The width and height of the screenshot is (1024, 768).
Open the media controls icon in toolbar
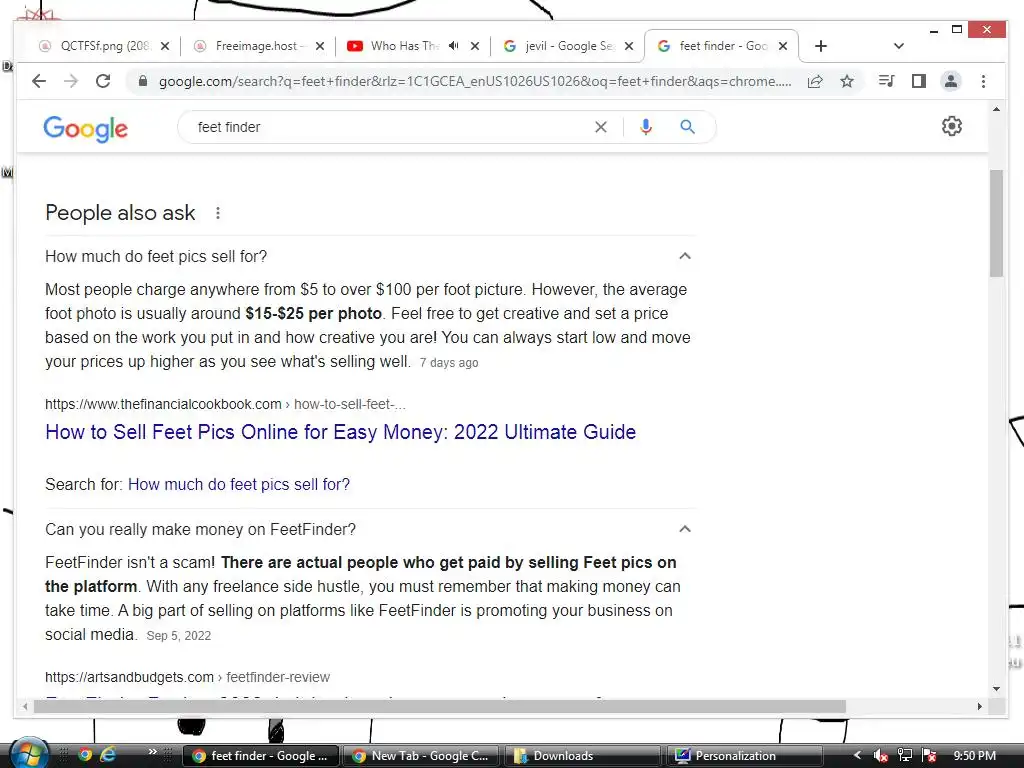886,82
